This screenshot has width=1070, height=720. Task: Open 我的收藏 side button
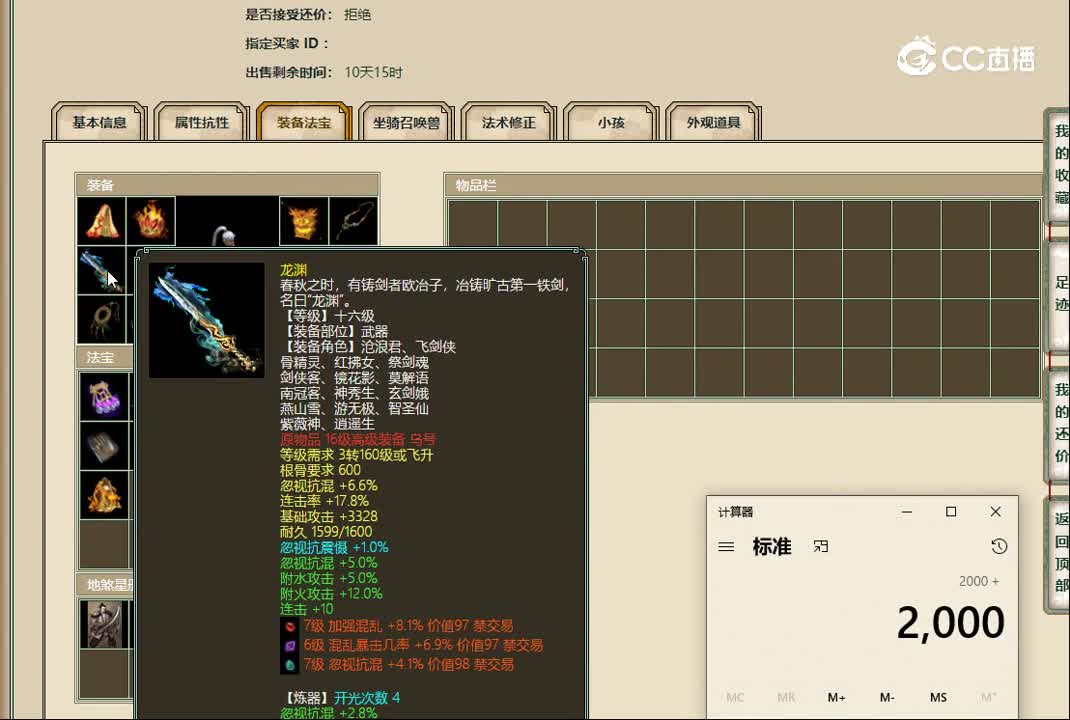coord(1060,164)
